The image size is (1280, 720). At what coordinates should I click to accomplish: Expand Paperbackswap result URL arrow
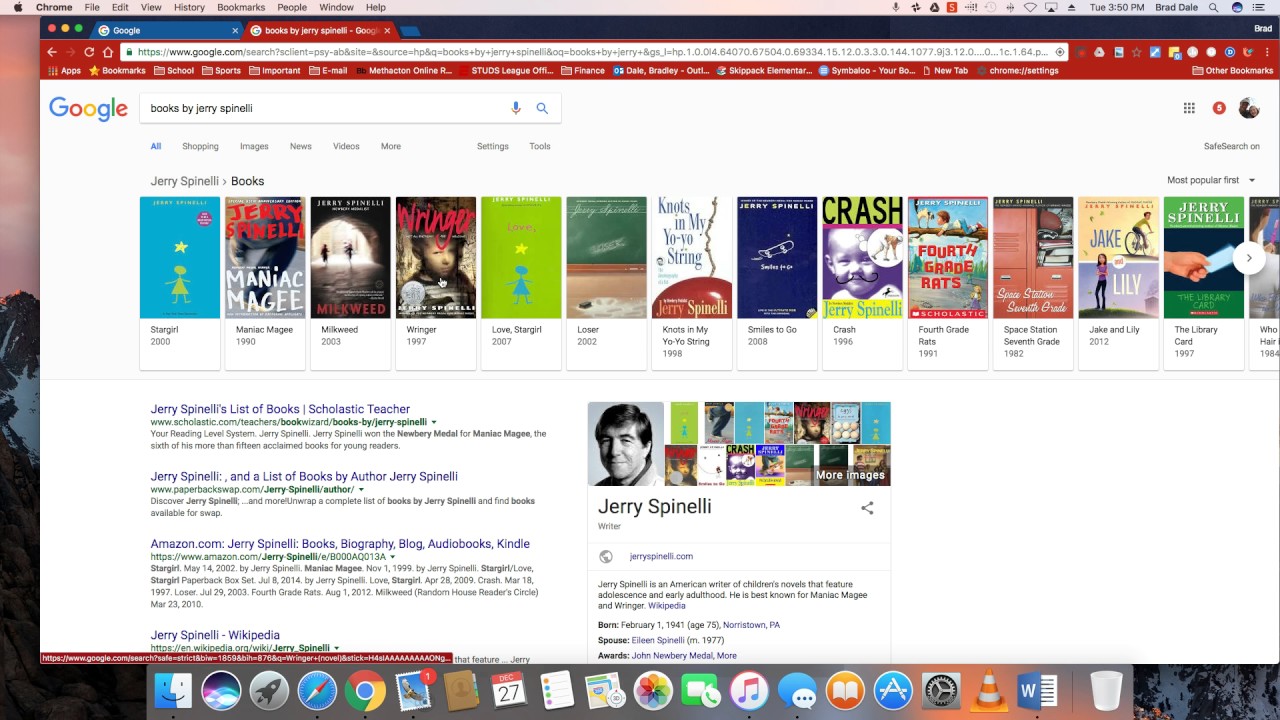[361, 490]
